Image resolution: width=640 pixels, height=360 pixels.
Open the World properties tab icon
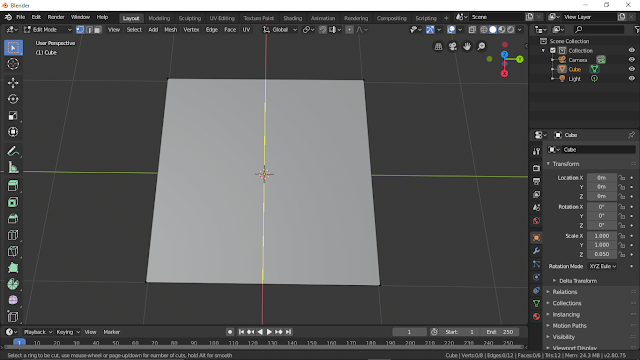coord(536,221)
